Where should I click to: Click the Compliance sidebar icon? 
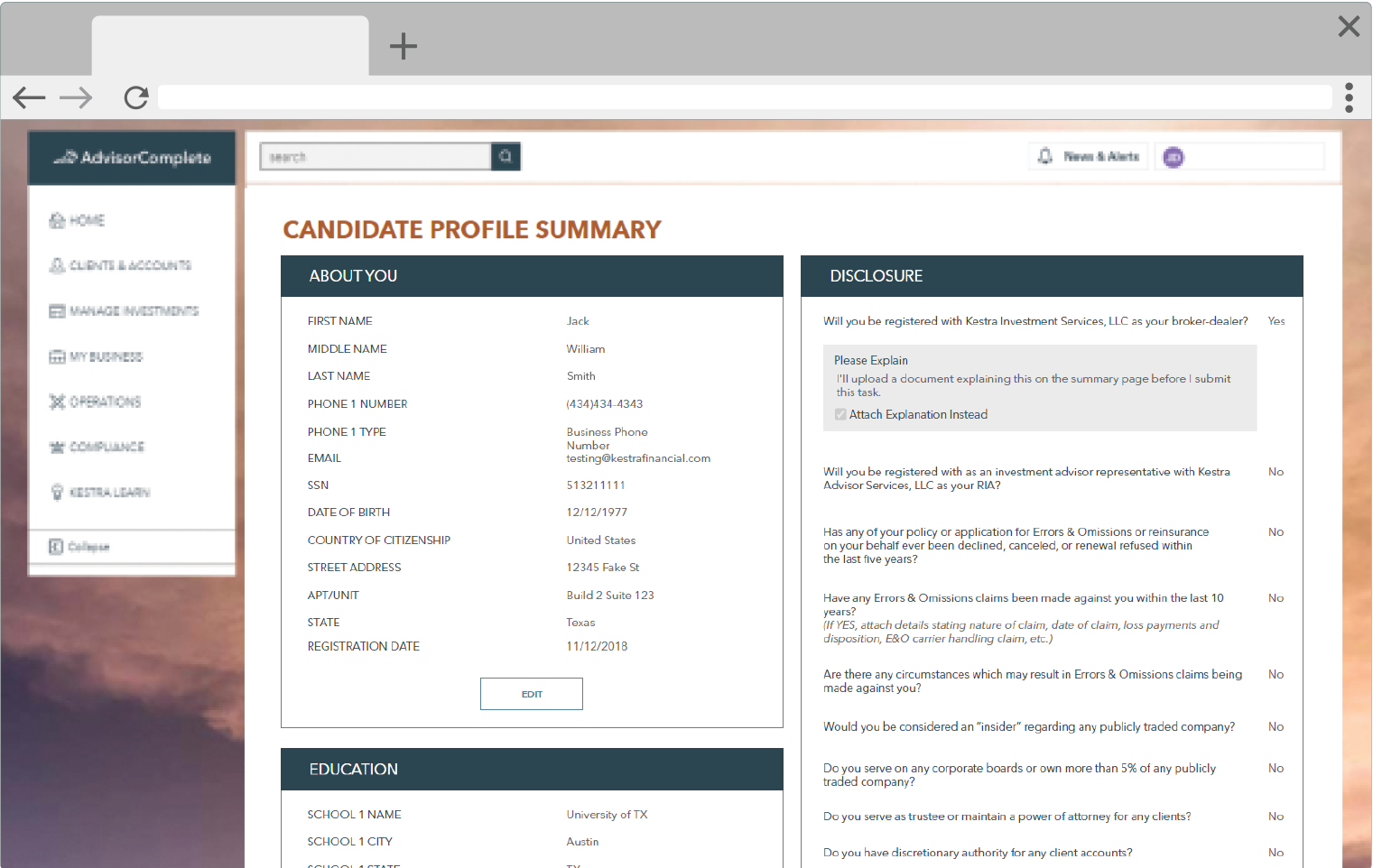pyautogui.click(x=57, y=447)
